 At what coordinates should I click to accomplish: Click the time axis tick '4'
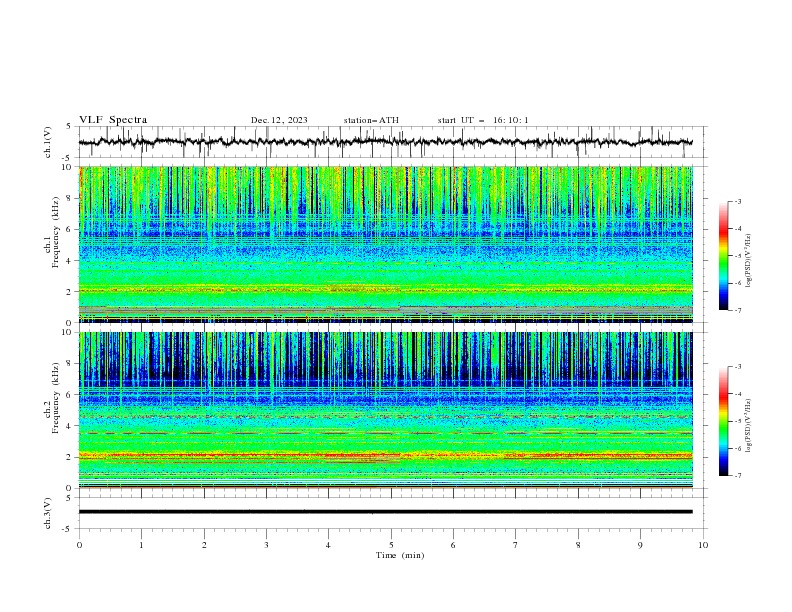[x=328, y=545]
